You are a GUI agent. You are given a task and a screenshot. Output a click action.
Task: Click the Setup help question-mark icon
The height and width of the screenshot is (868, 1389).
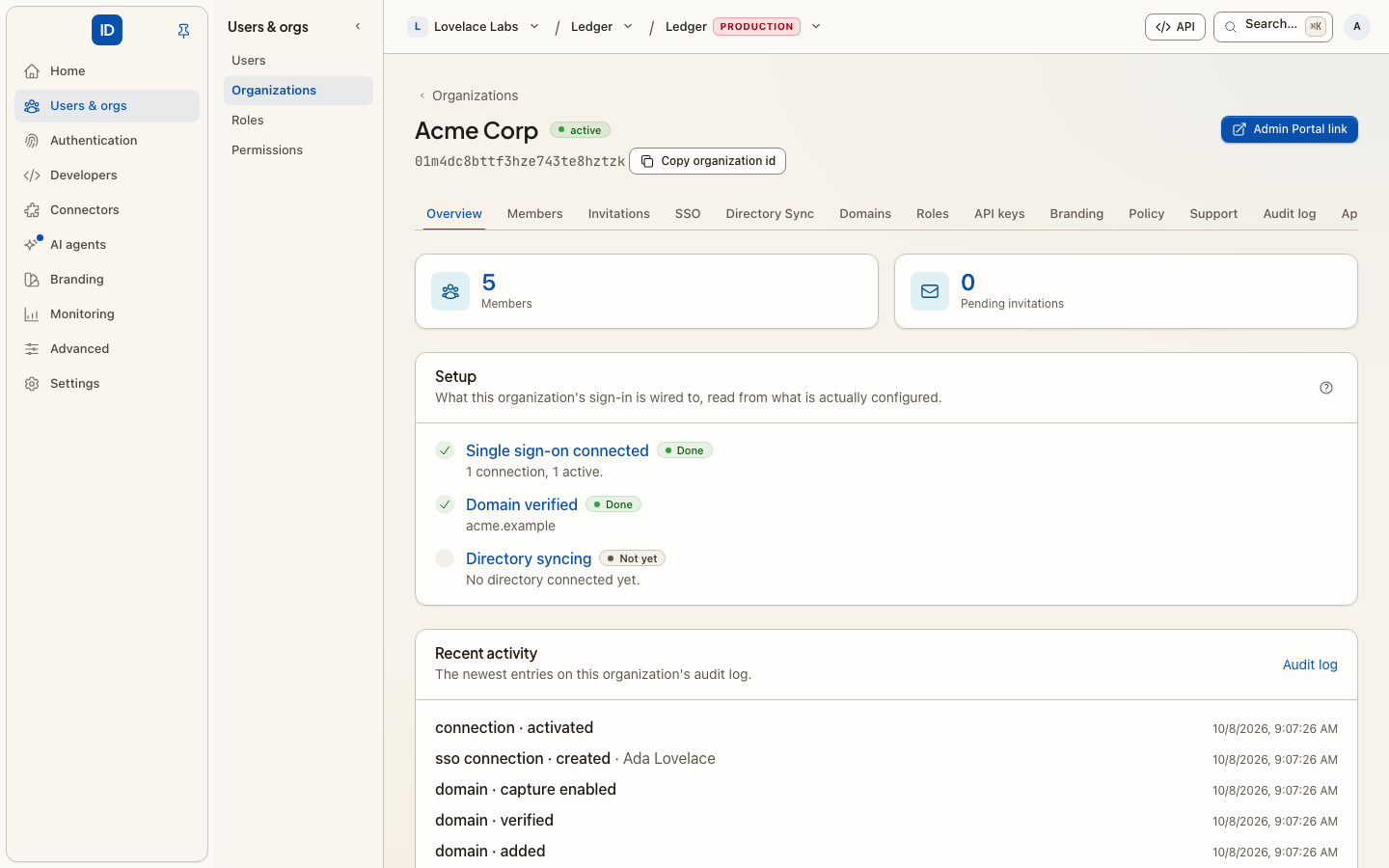point(1326,388)
